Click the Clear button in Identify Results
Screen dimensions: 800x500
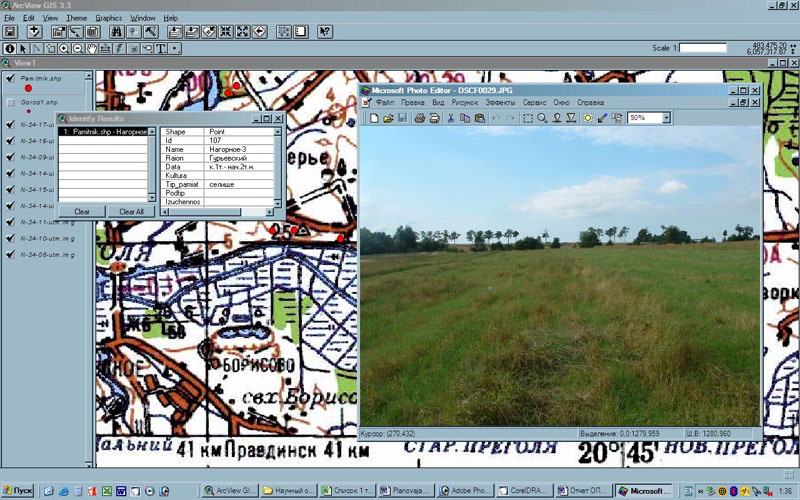coord(82,211)
